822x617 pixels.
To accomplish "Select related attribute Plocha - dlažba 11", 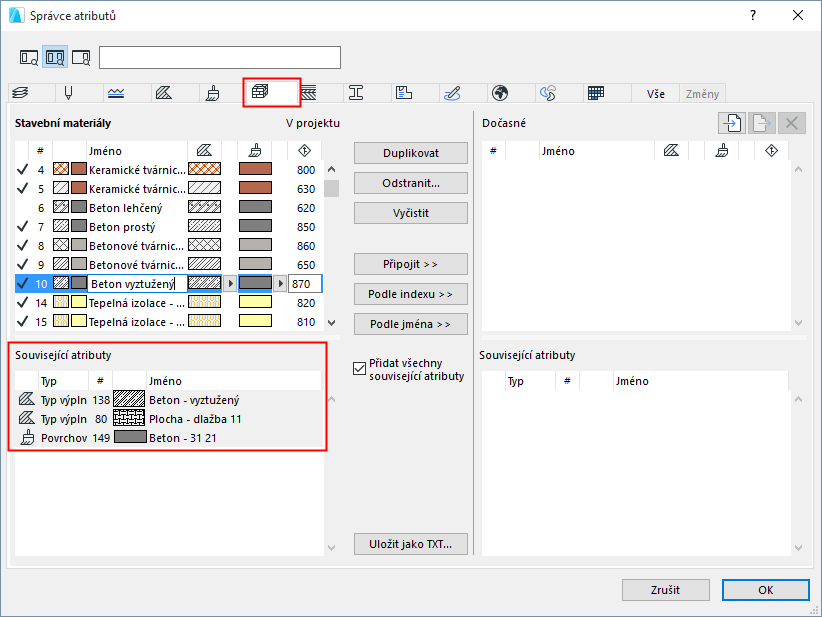I will (168, 419).
